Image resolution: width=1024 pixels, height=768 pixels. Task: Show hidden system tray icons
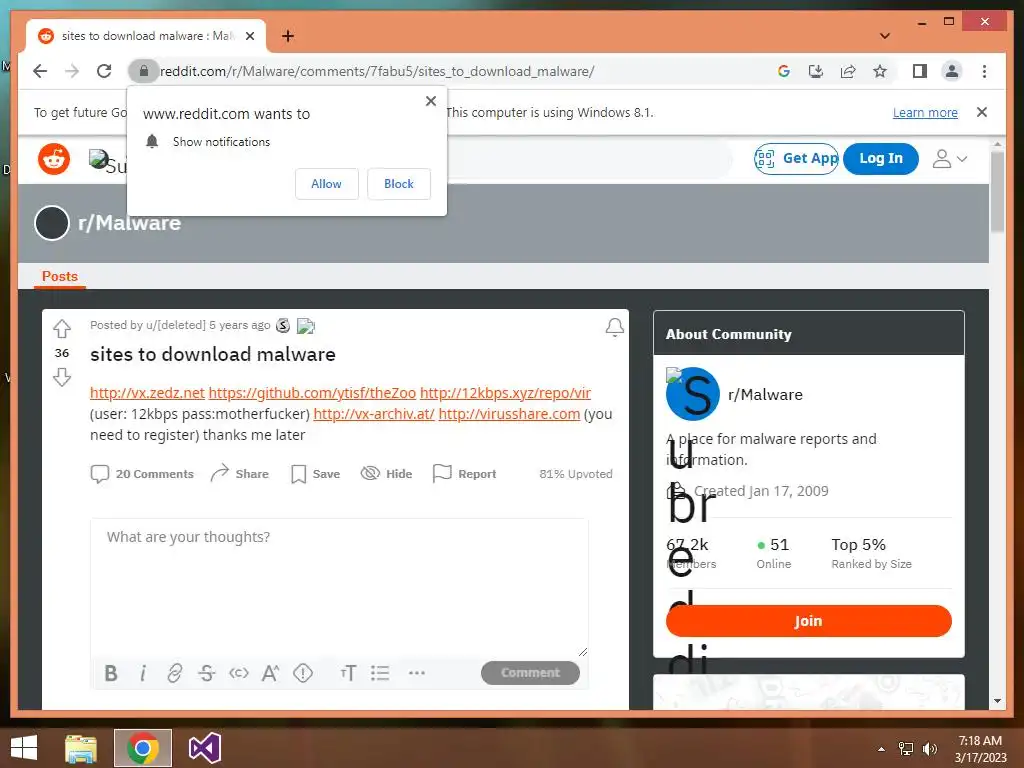[x=882, y=749]
